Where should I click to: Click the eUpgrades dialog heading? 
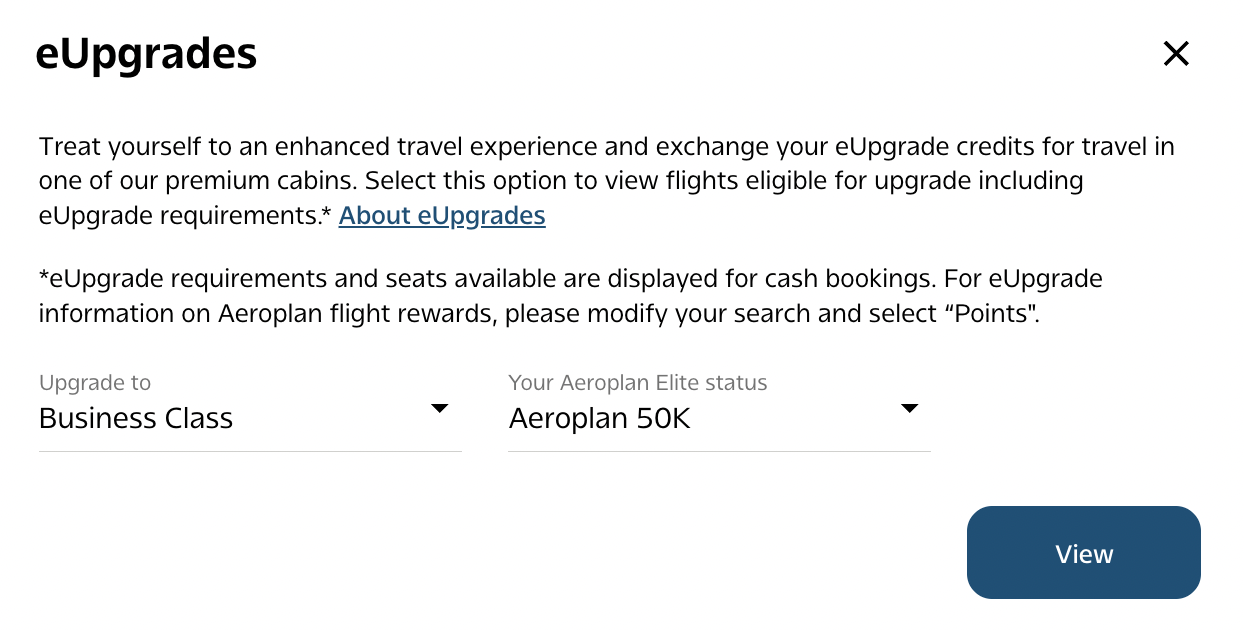(146, 54)
